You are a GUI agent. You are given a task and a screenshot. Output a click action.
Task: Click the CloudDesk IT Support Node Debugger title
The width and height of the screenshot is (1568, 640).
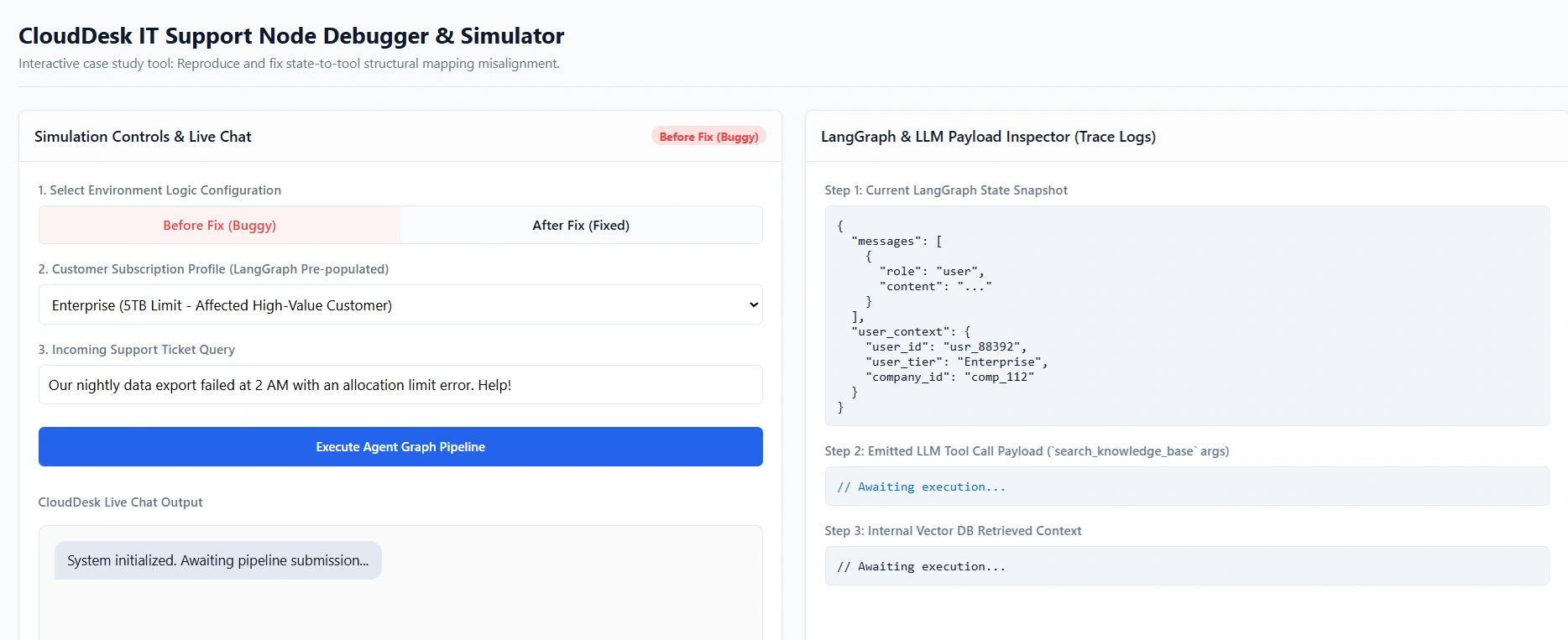click(291, 36)
